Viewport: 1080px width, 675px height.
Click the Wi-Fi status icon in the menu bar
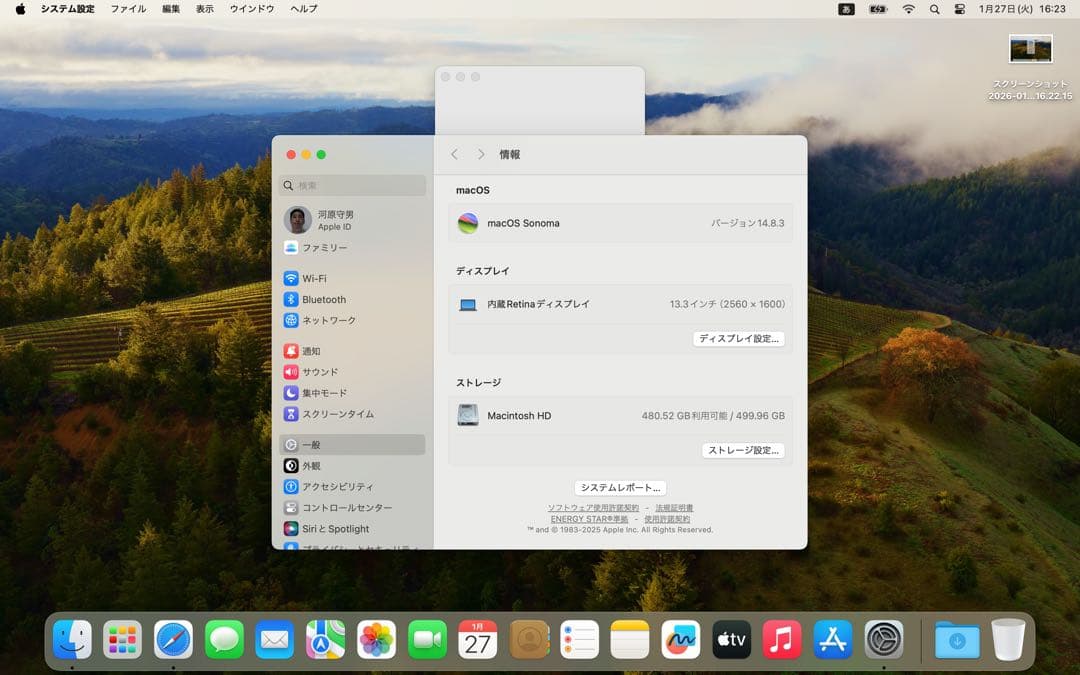coord(908,9)
